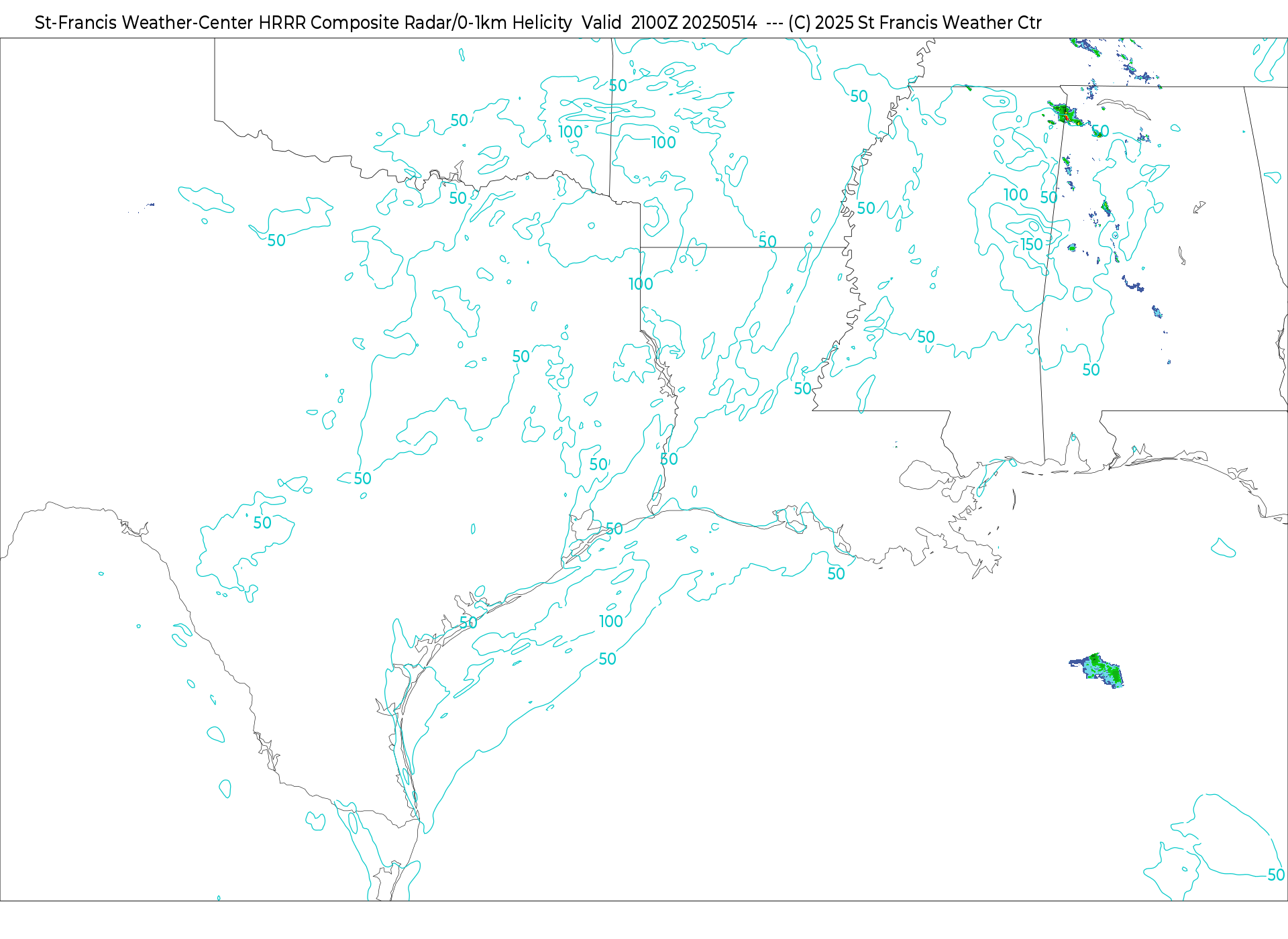Viewport: 1288px width, 939px height.
Task: Click the "(C) 2025 St Francis Weather Ctr" copyright text
Action: point(915,23)
